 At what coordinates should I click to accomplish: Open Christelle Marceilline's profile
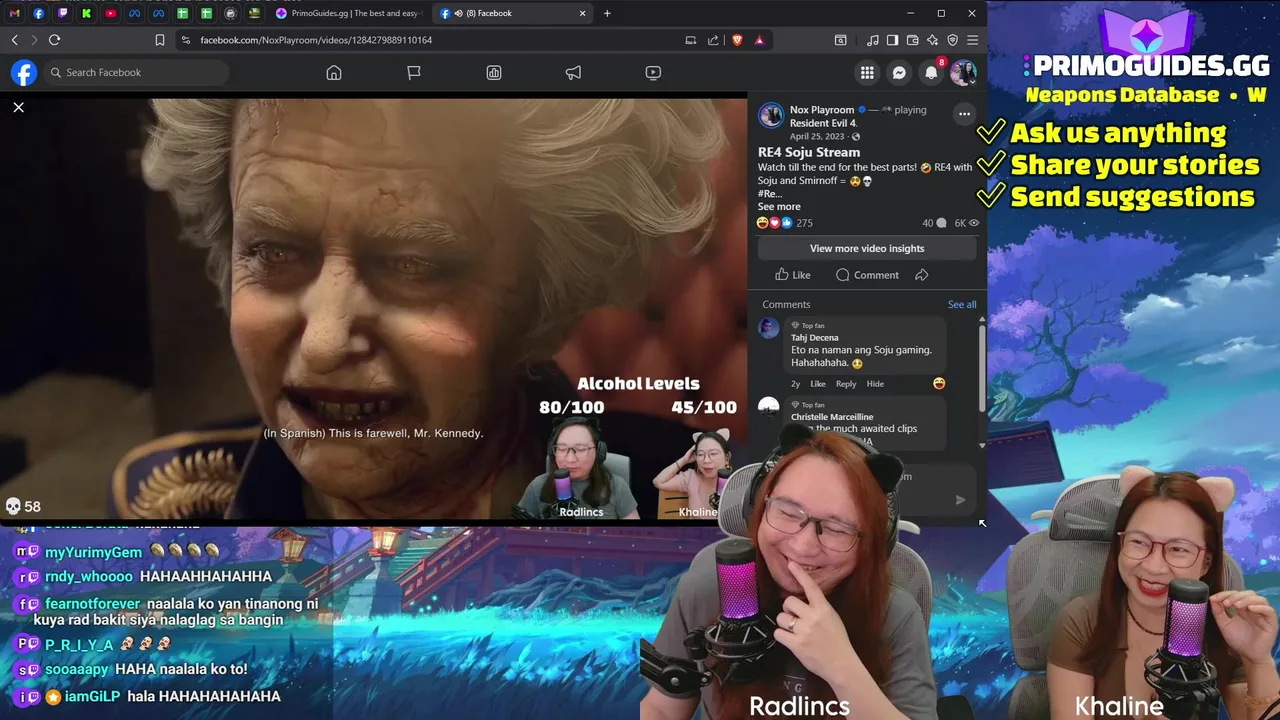coord(832,417)
